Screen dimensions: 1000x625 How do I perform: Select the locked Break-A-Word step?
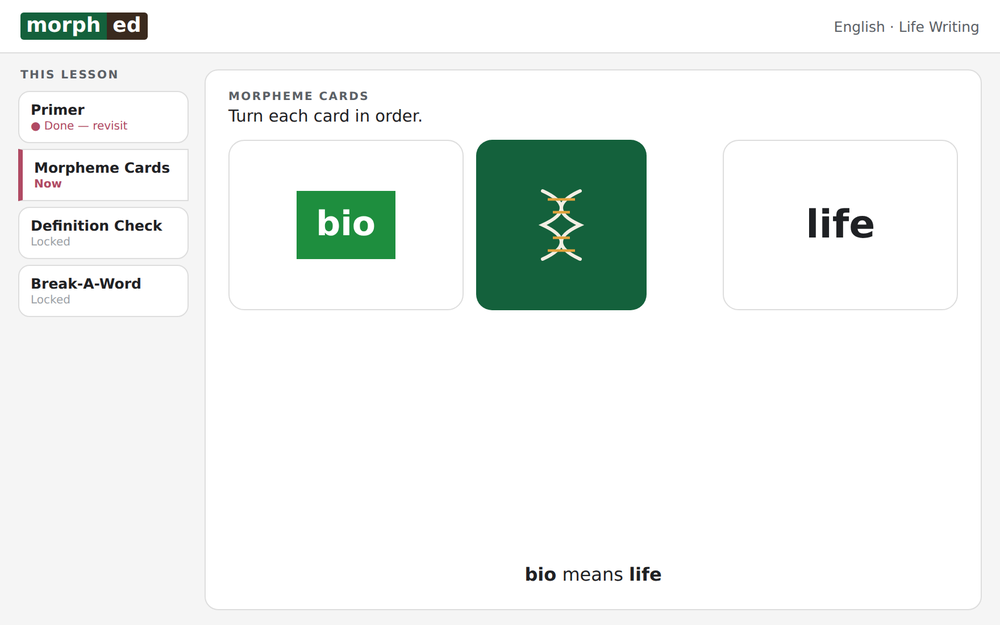(x=103, y=291)
